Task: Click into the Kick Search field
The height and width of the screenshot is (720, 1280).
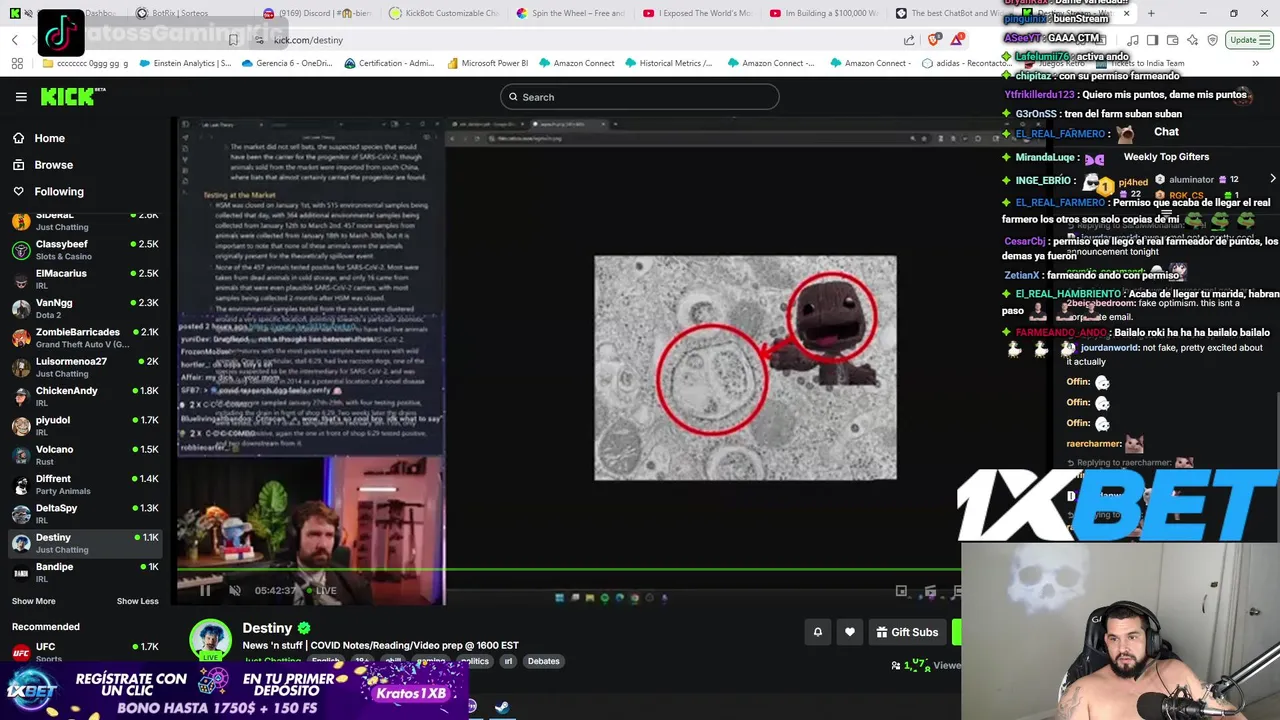Action: pyautogui.click(x=640, y=97)
